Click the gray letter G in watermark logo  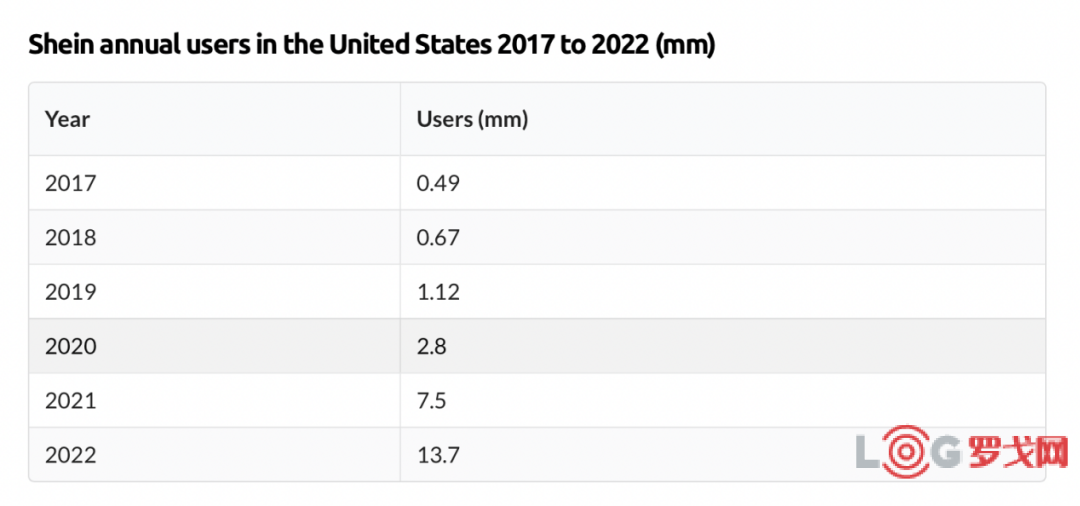945,452
